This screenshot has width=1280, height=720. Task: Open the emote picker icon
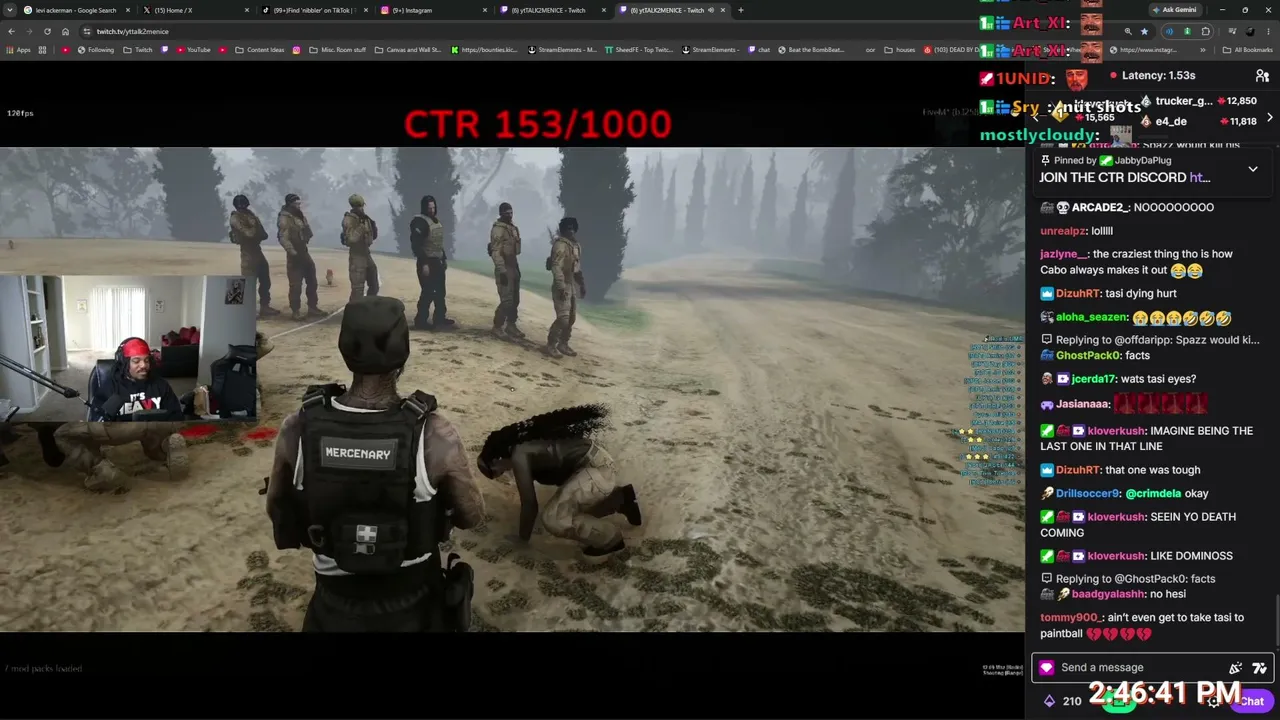coord(1259,668)
